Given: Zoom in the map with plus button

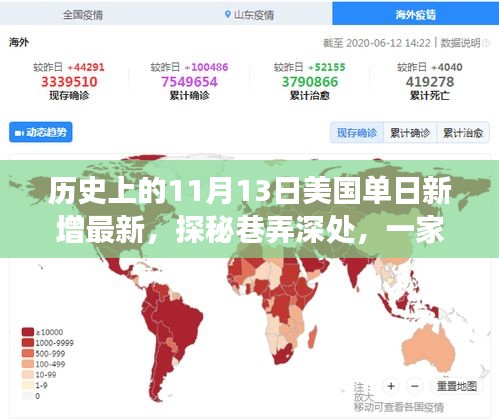Looking at the screenshot, I should point(391,386).
